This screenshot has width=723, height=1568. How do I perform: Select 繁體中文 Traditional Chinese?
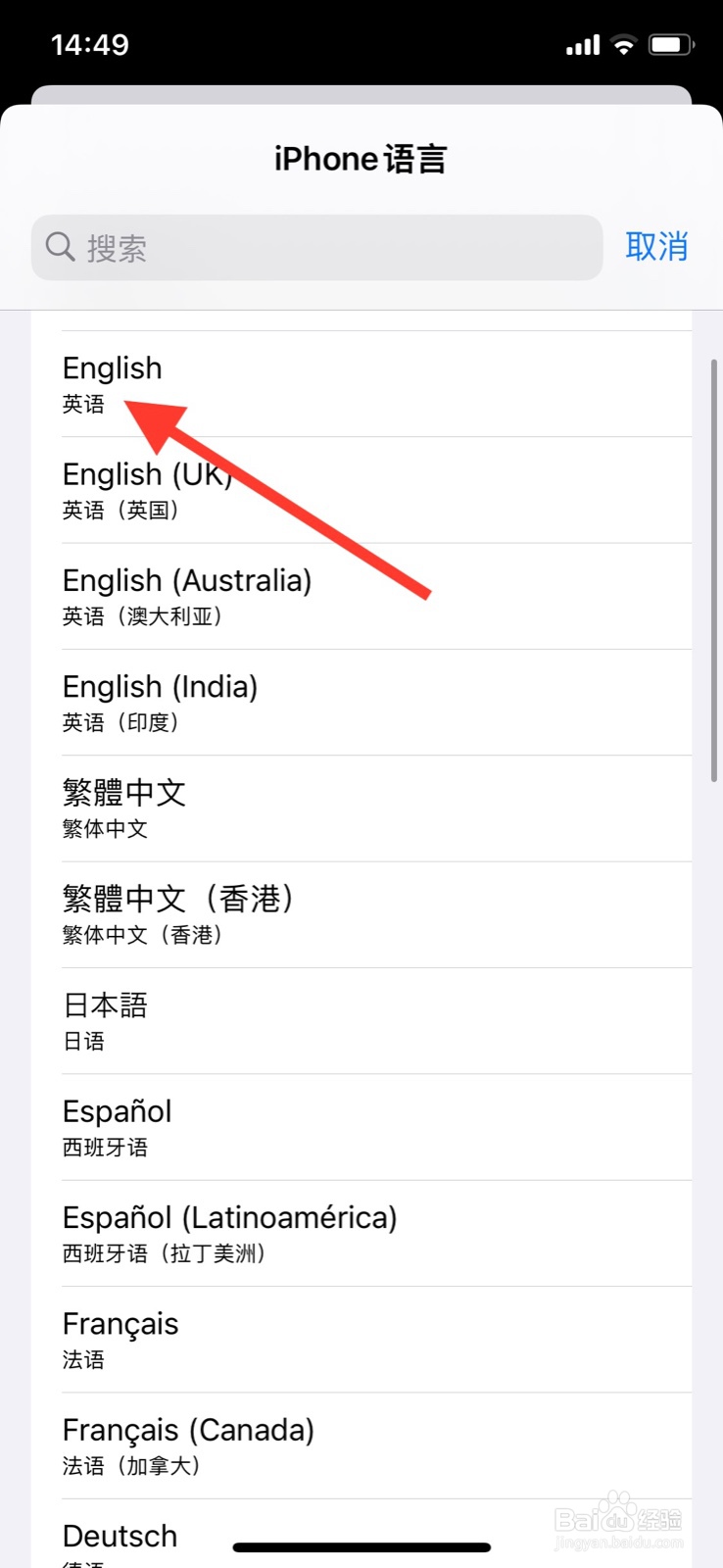(x=361, y=808)
